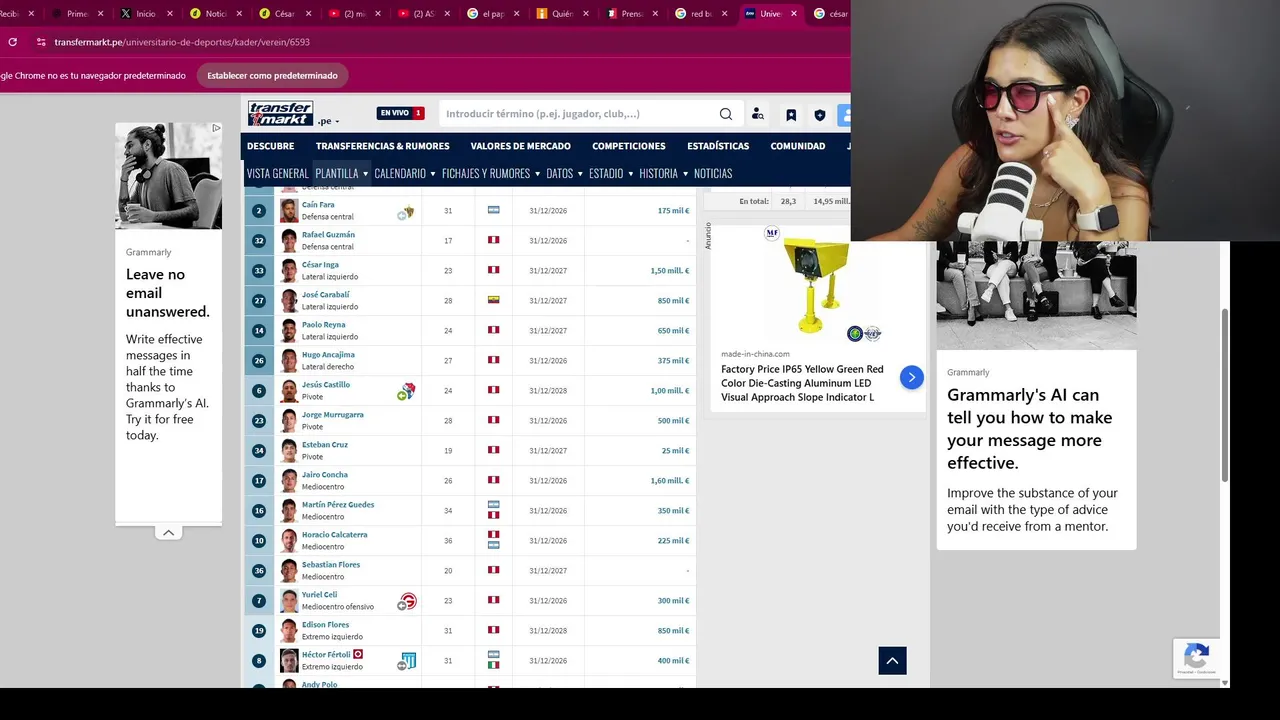The width and height of the screenshot is (1280, 720).
Task: Click shirt number 36 of Sebastian Flores
Action: [259, 571]
